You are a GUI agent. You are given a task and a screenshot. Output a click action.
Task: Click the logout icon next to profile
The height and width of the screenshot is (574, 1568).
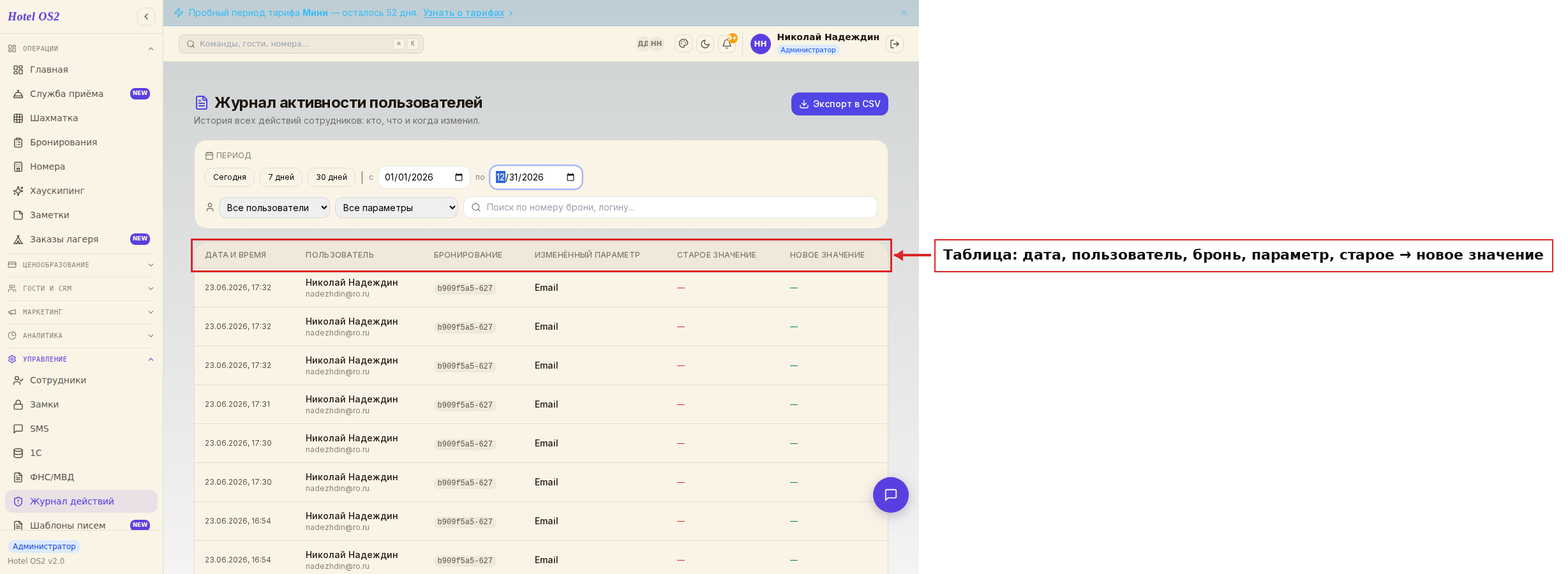click(x=895, y=44)
